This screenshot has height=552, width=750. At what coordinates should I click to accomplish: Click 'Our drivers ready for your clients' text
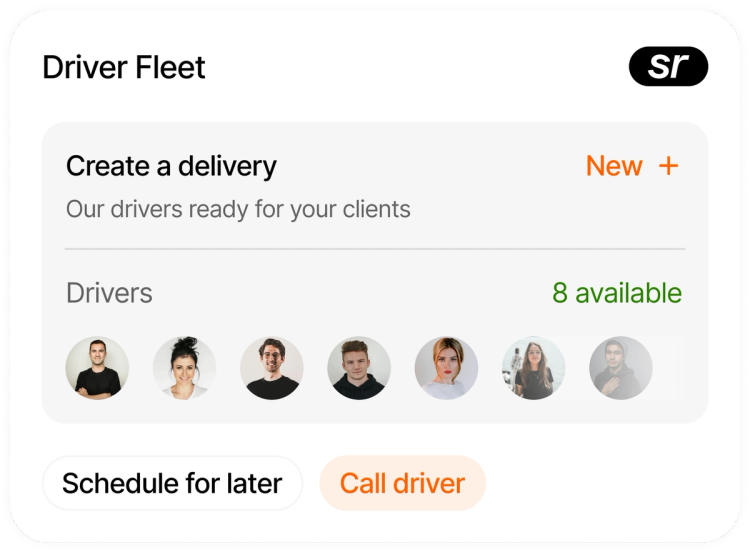click(238, 209)
